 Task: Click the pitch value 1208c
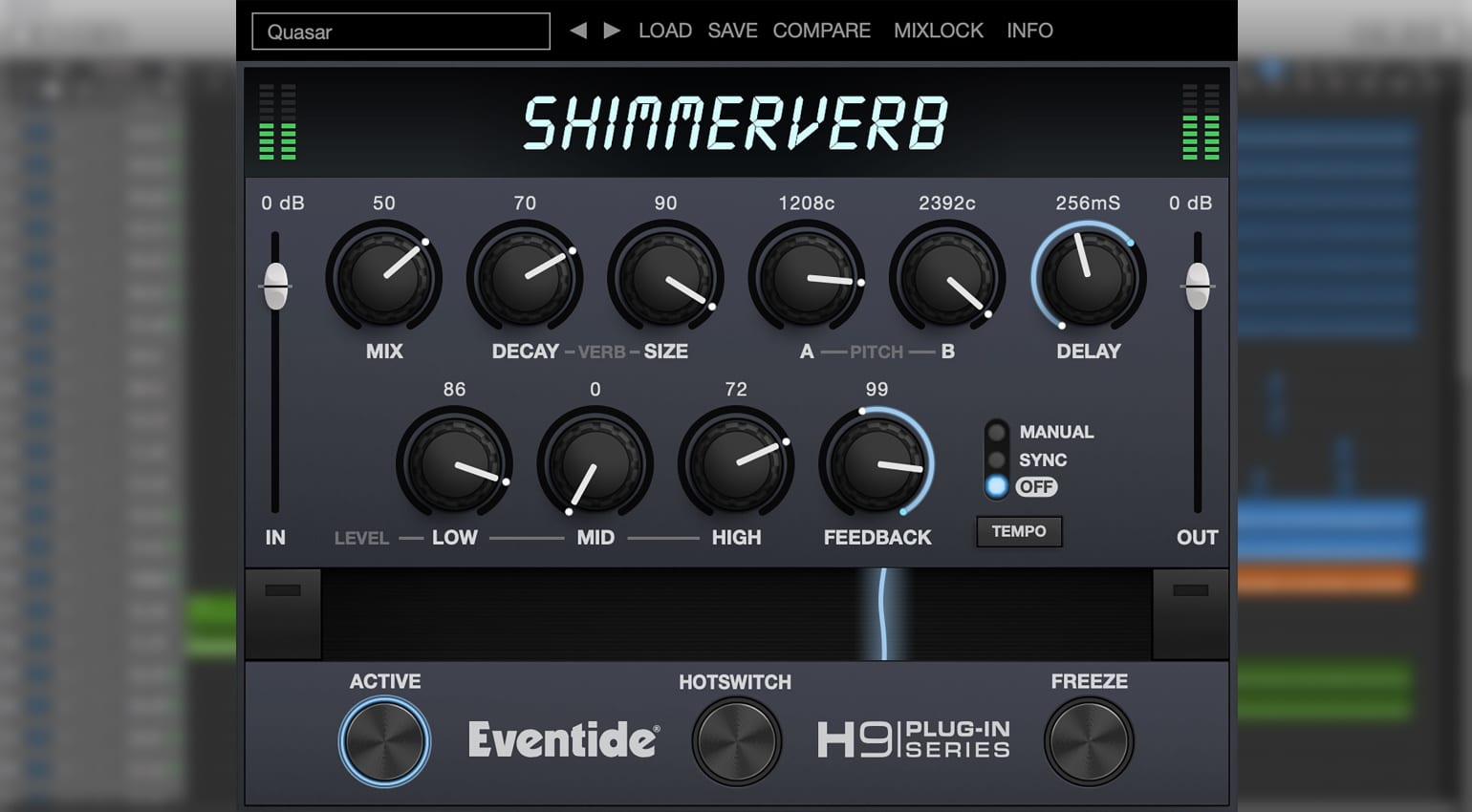click(807, 203)
